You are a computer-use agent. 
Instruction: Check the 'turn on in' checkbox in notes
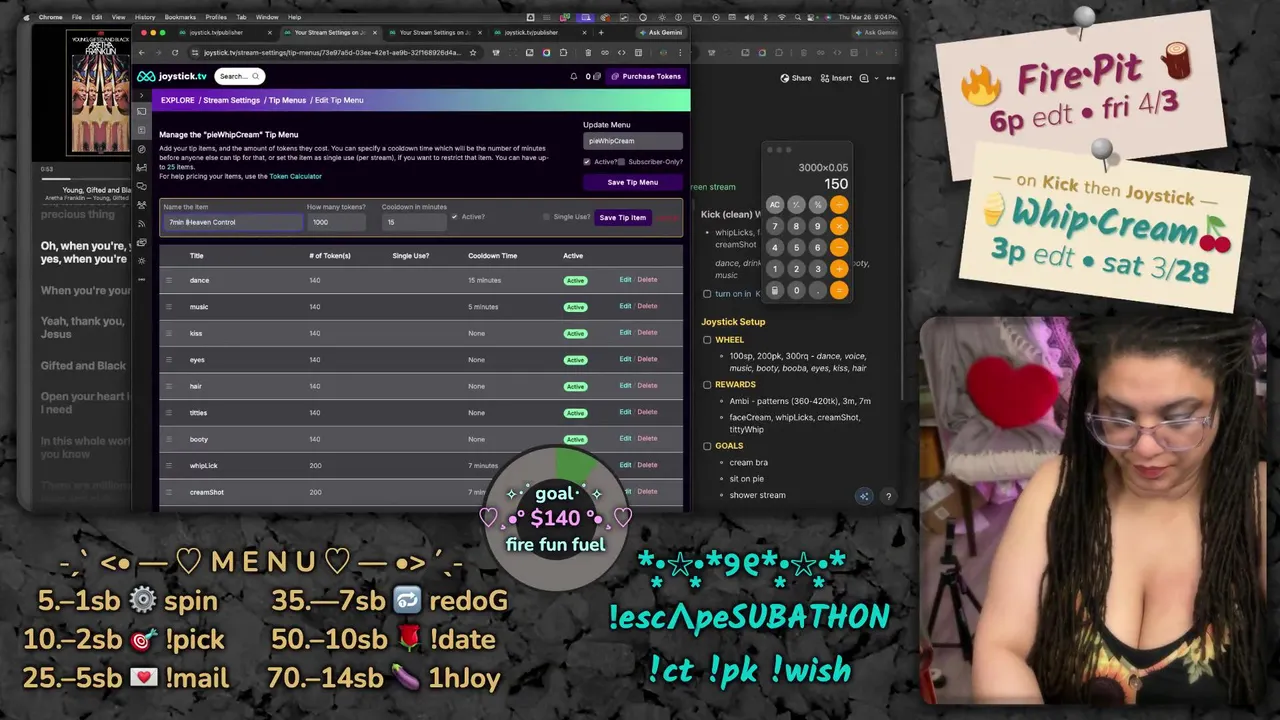pyautogui.click(x=707, y=294)
